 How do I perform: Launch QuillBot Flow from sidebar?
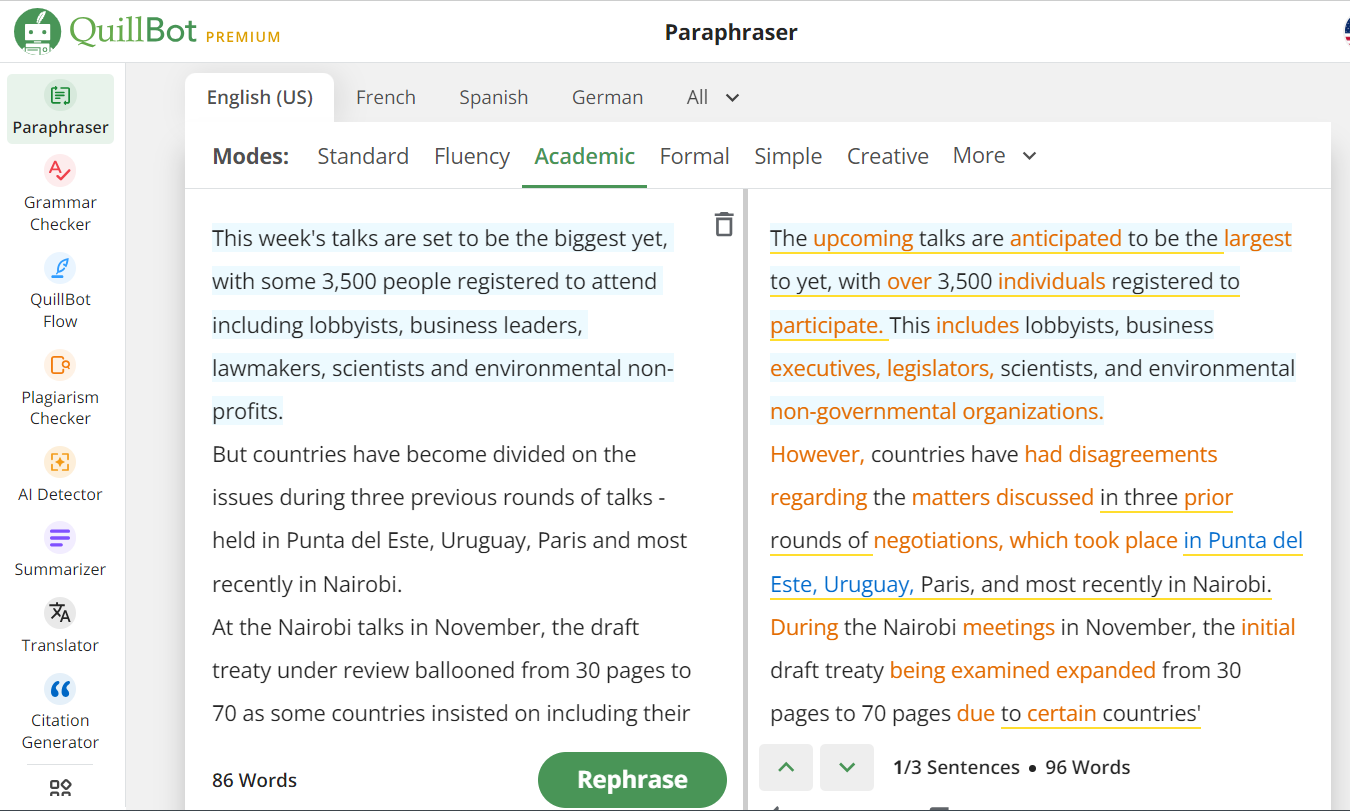tap(60, 292)
